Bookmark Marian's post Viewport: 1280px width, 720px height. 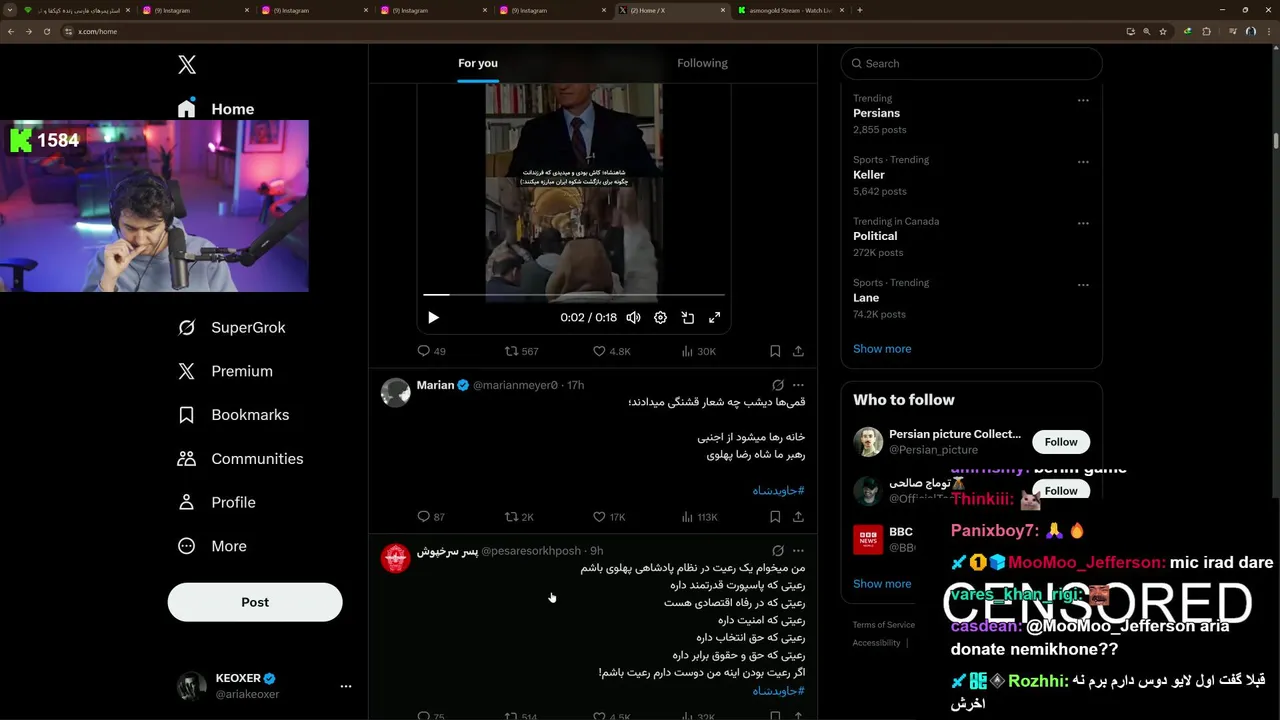tap(775, 517)
